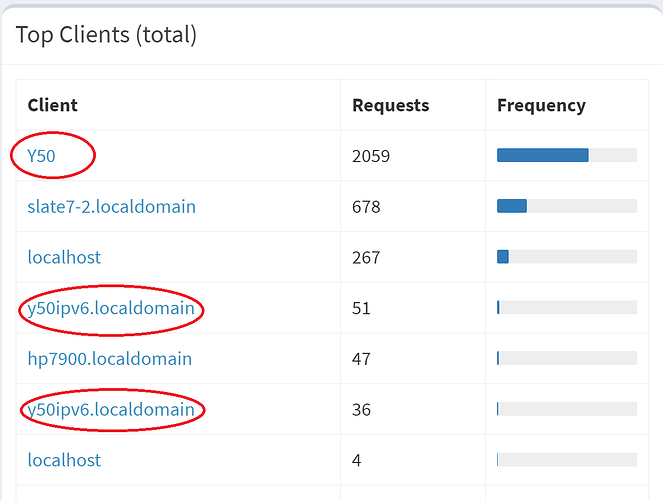Viewport: 663px width, 500px height.
Task: Click localhost client with 267 requests
Action: (64, 257)
